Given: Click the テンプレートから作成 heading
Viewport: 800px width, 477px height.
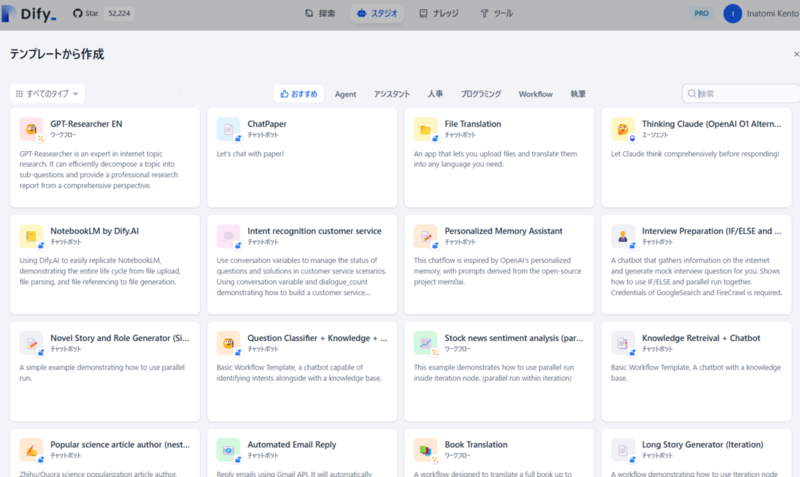Looking at the screenshot, I should point(57,54).
